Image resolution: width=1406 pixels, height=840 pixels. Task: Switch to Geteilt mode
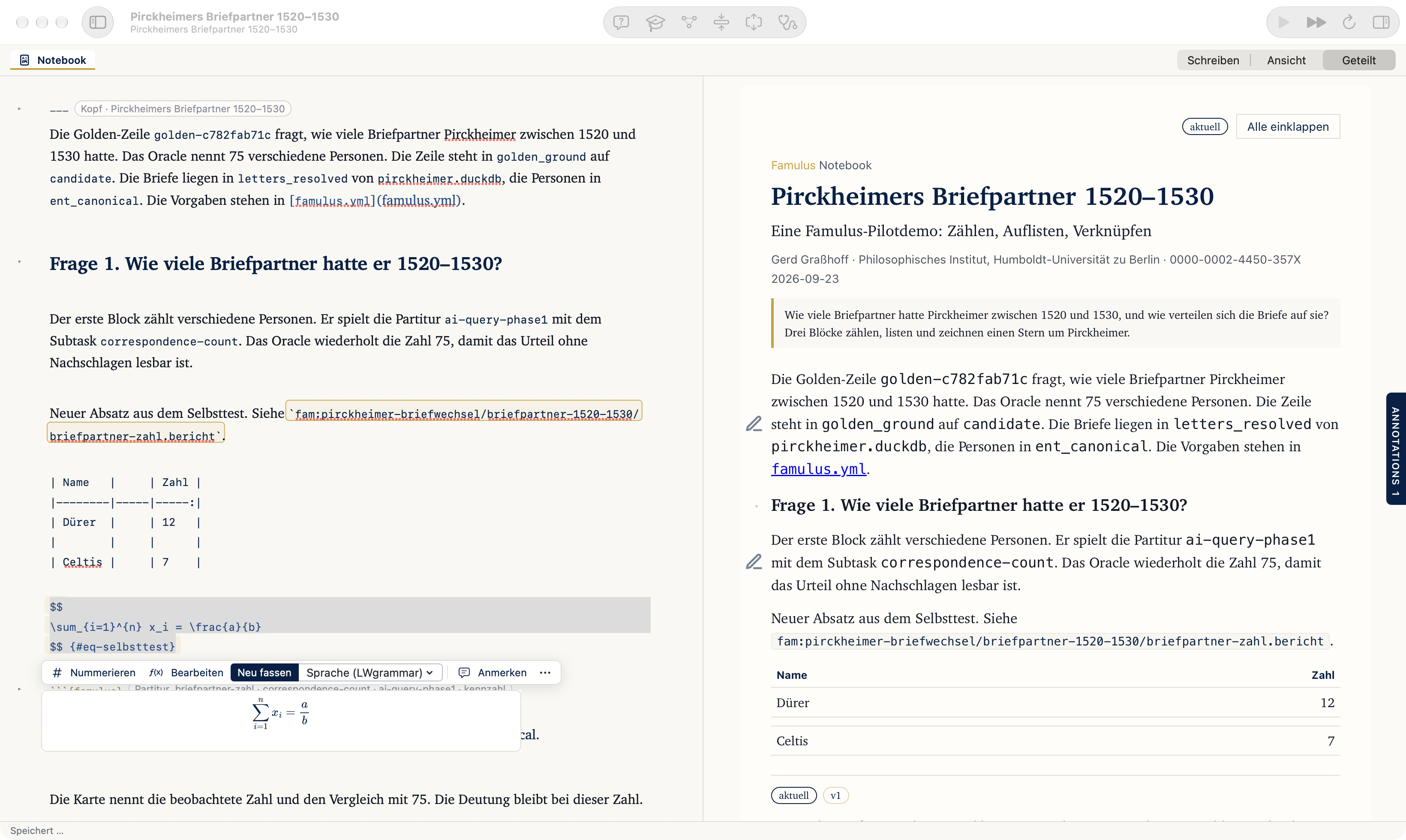(x=1358, y=60)
